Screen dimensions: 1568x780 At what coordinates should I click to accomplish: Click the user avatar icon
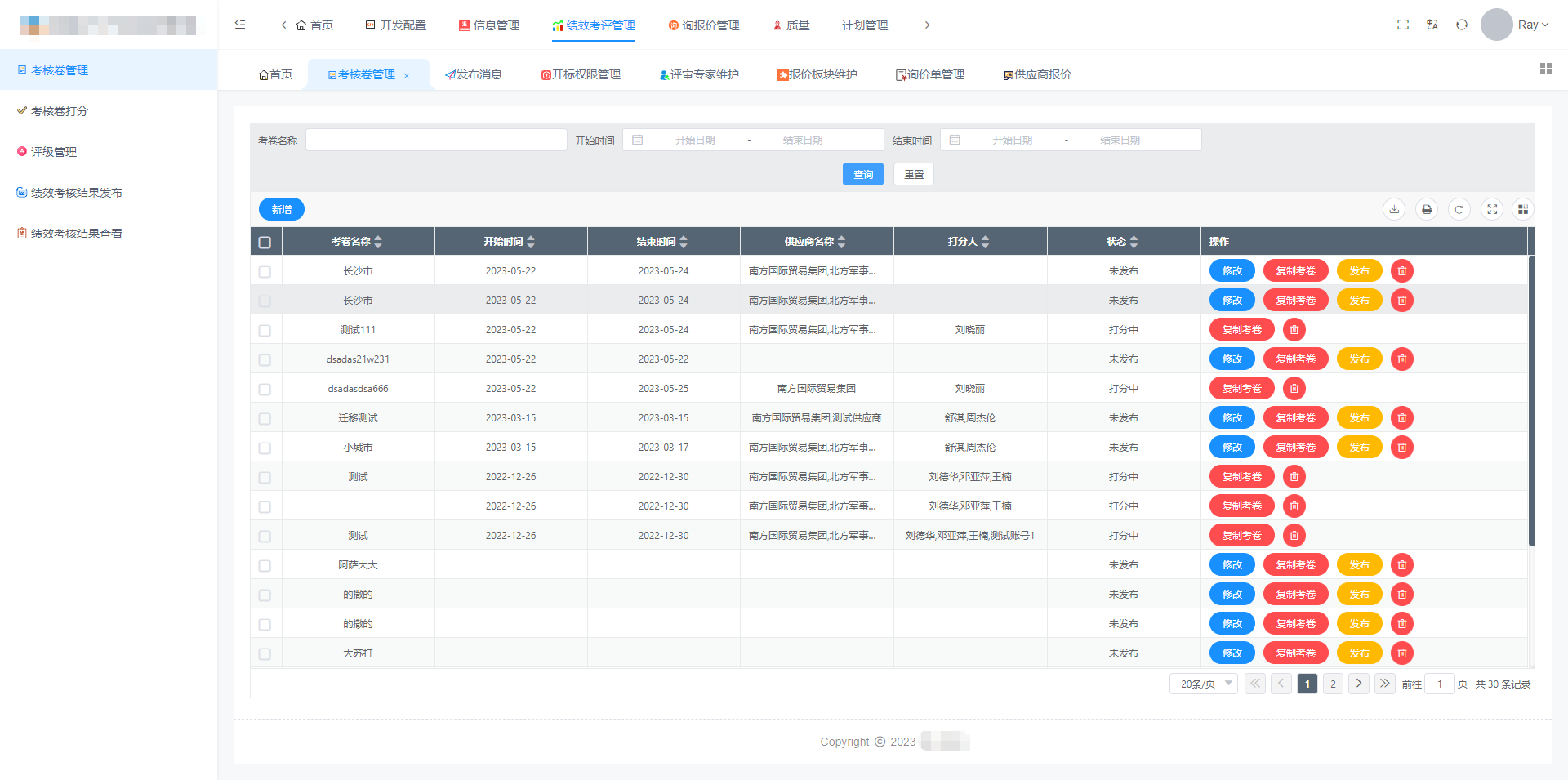pos(1497,25)
